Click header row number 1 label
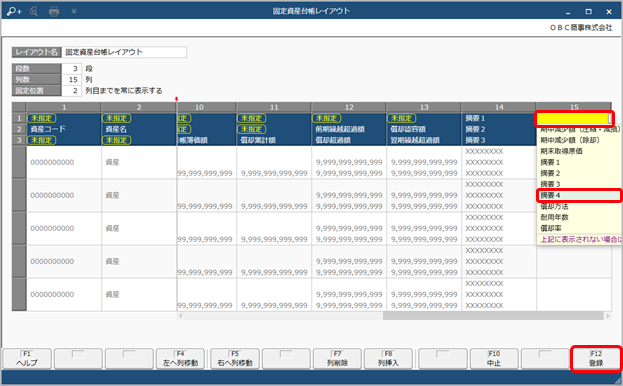This screenshot has width=623, height=386. click(19, 118)
